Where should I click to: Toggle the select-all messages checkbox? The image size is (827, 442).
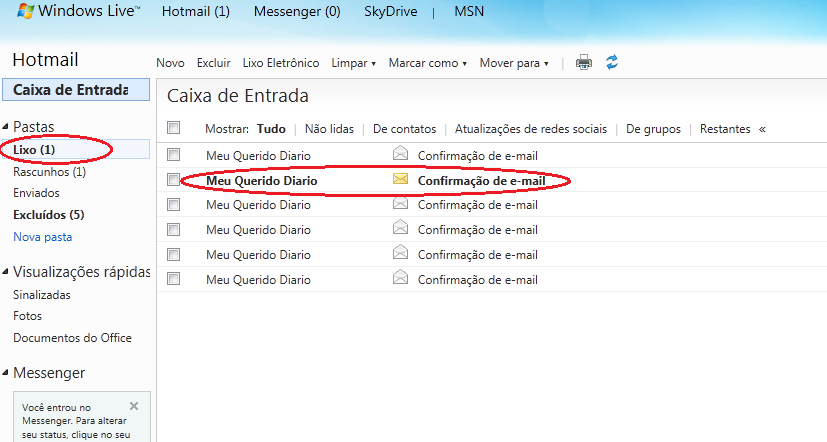[174, 128]
